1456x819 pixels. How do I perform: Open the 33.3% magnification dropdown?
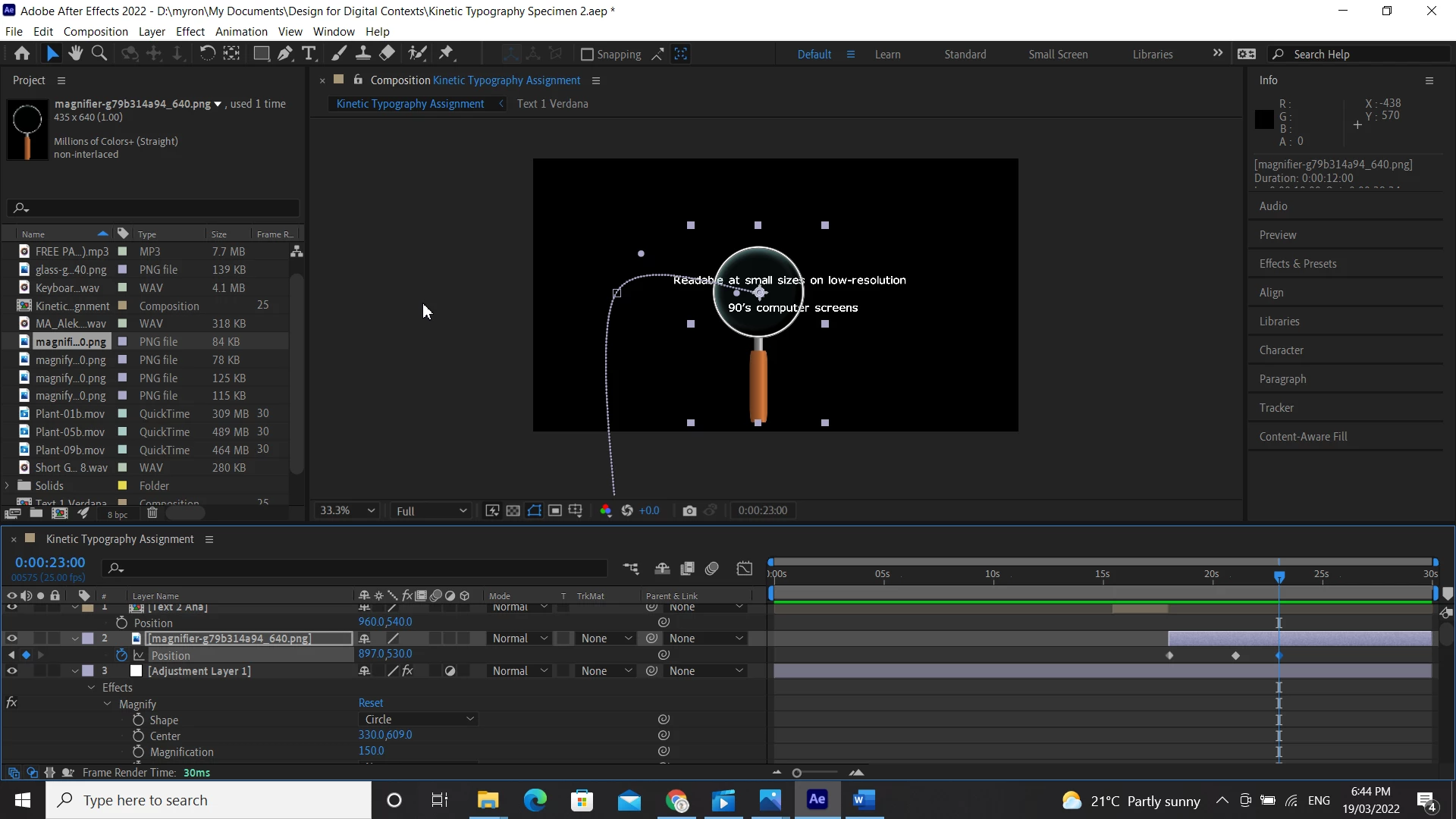click(347, 510)
